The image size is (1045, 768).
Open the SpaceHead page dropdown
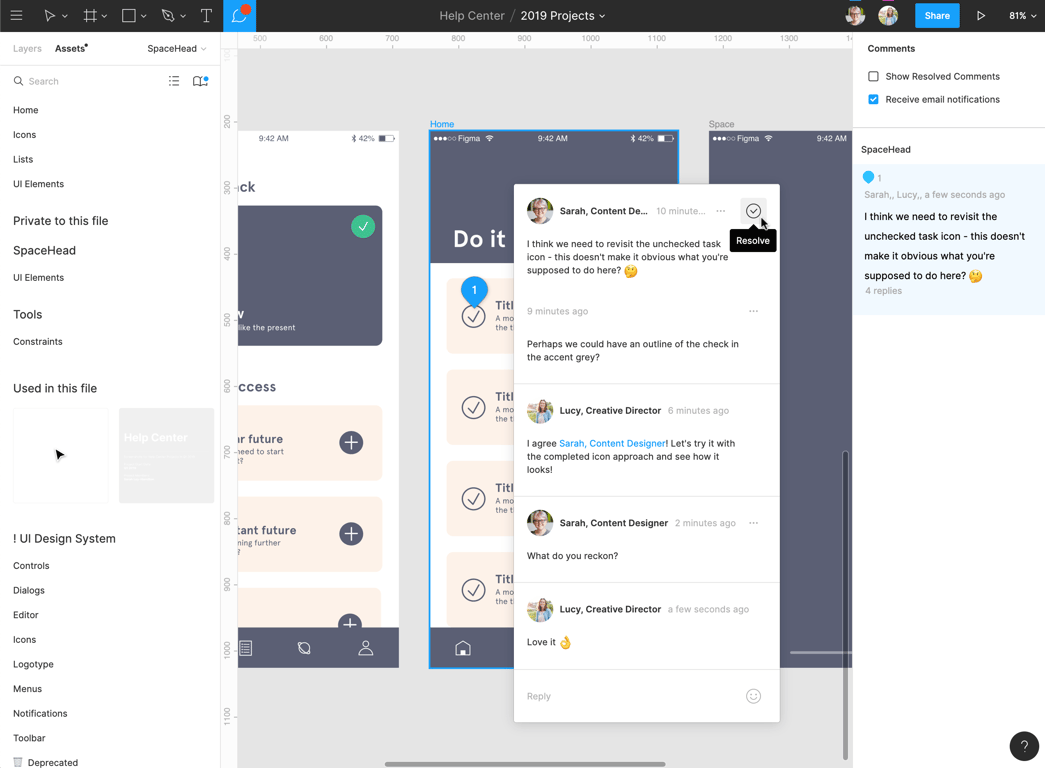pyautogui.click(x=177, y=48)
